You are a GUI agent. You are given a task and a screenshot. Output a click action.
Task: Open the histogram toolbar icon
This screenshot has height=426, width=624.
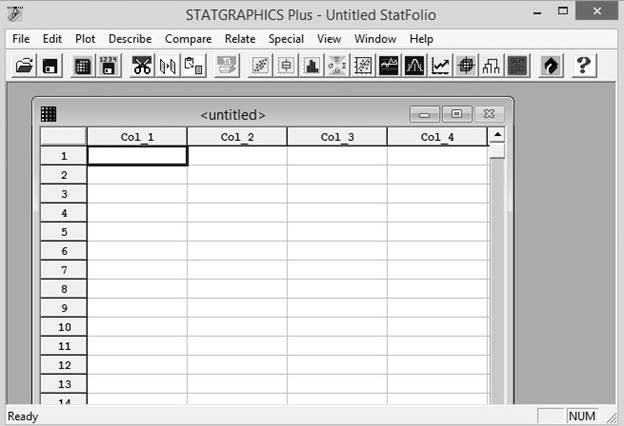311,65
